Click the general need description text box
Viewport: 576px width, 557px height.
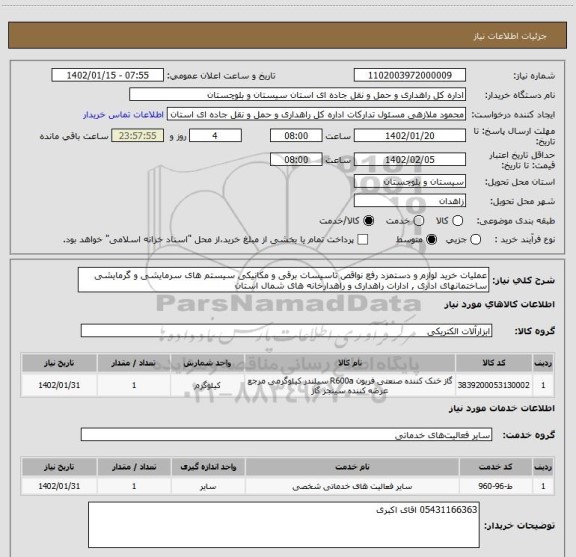(x=283, y=280)
